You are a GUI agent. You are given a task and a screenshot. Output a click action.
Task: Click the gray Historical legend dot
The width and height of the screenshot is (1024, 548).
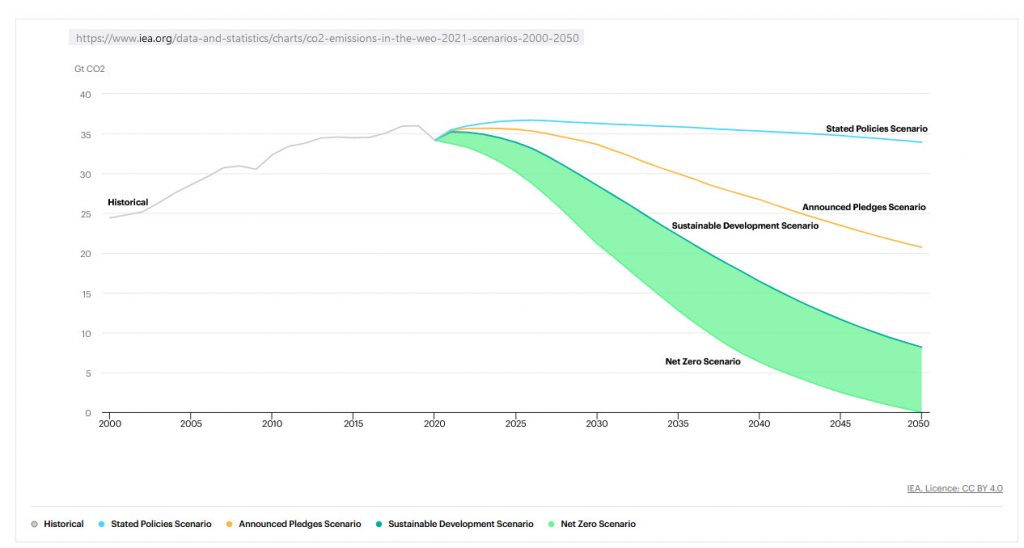point(34,524)
